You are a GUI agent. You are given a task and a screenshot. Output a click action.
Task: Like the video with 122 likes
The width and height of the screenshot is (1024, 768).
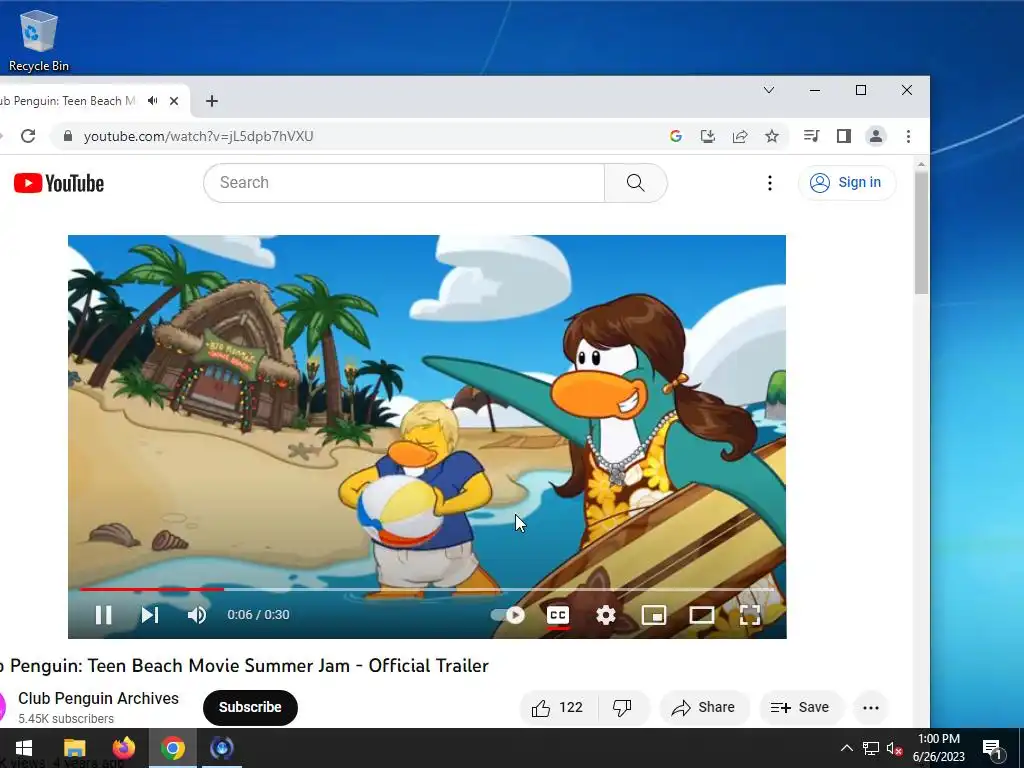557,708
